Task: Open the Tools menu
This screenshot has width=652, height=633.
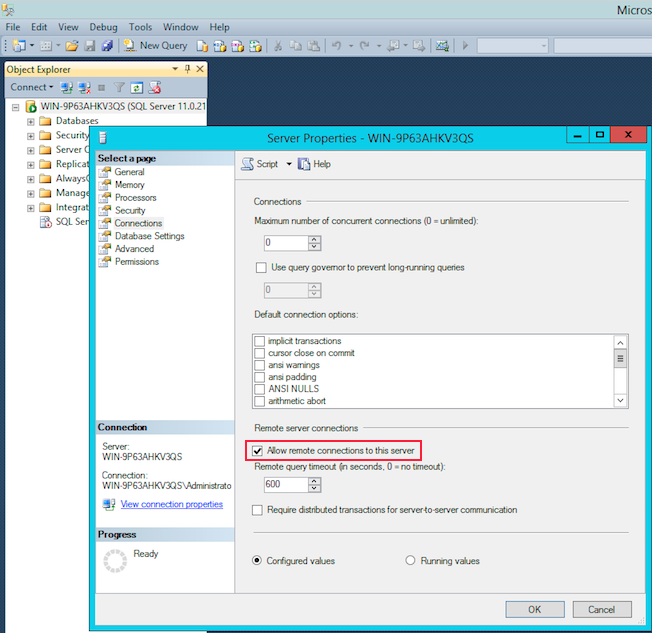Action: click(141, 27)
